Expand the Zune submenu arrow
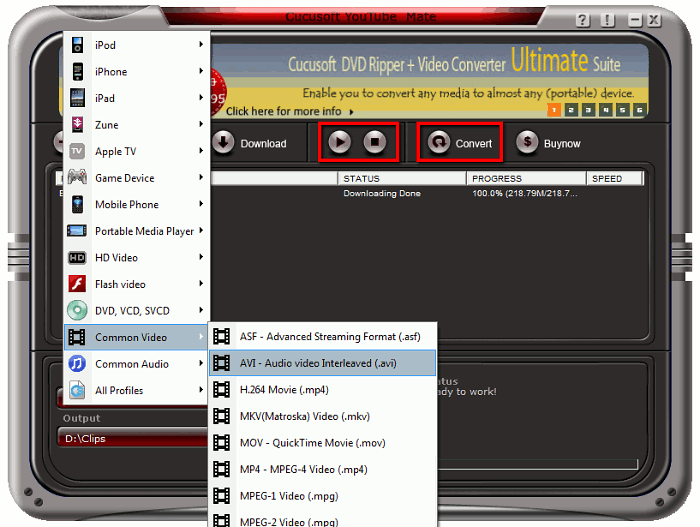This screenshot has height=527, width=700. (201, 124)
